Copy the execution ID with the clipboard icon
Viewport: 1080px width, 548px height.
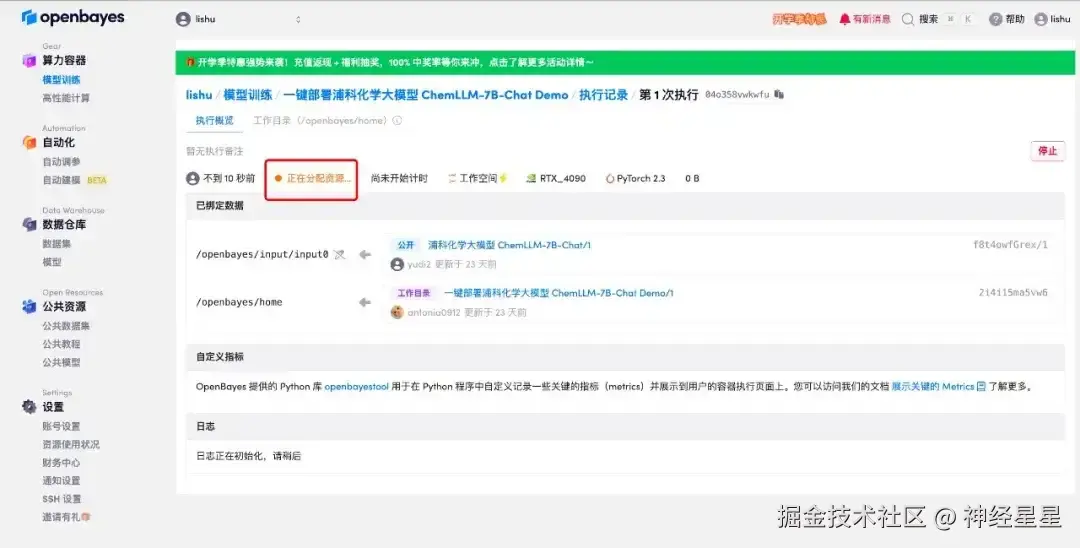point(779,94)
